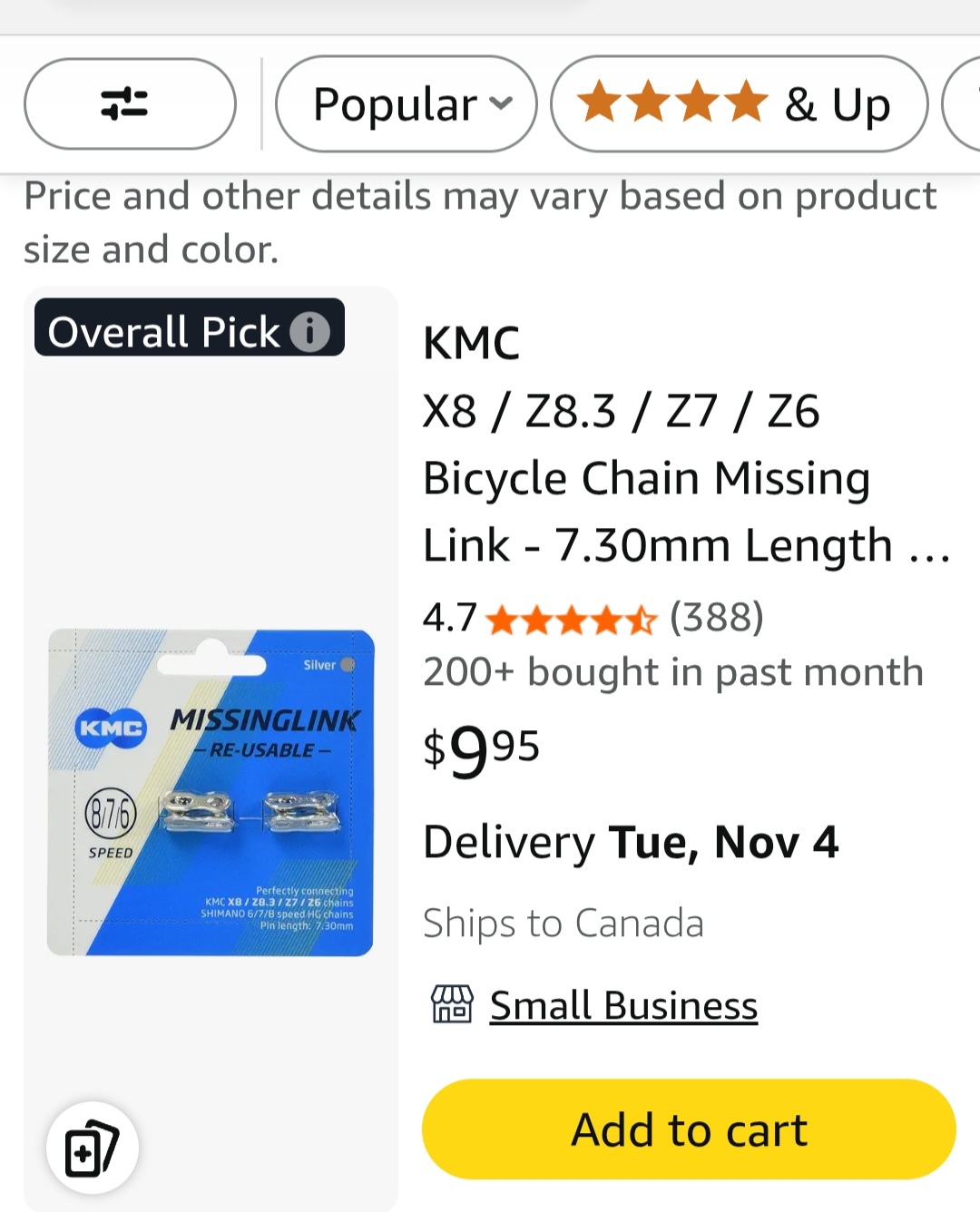Tap the KMC brand name
This screenshot has width=980, height=1212.
[x=471, y=344]
